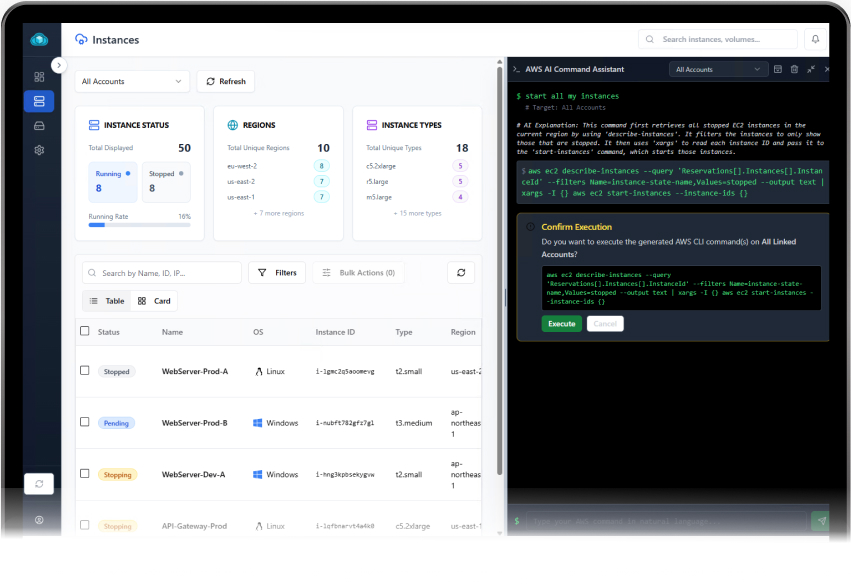Clear the assistant with the trash icon
Viewport: 851px width, 588px height.
[795, 69]
